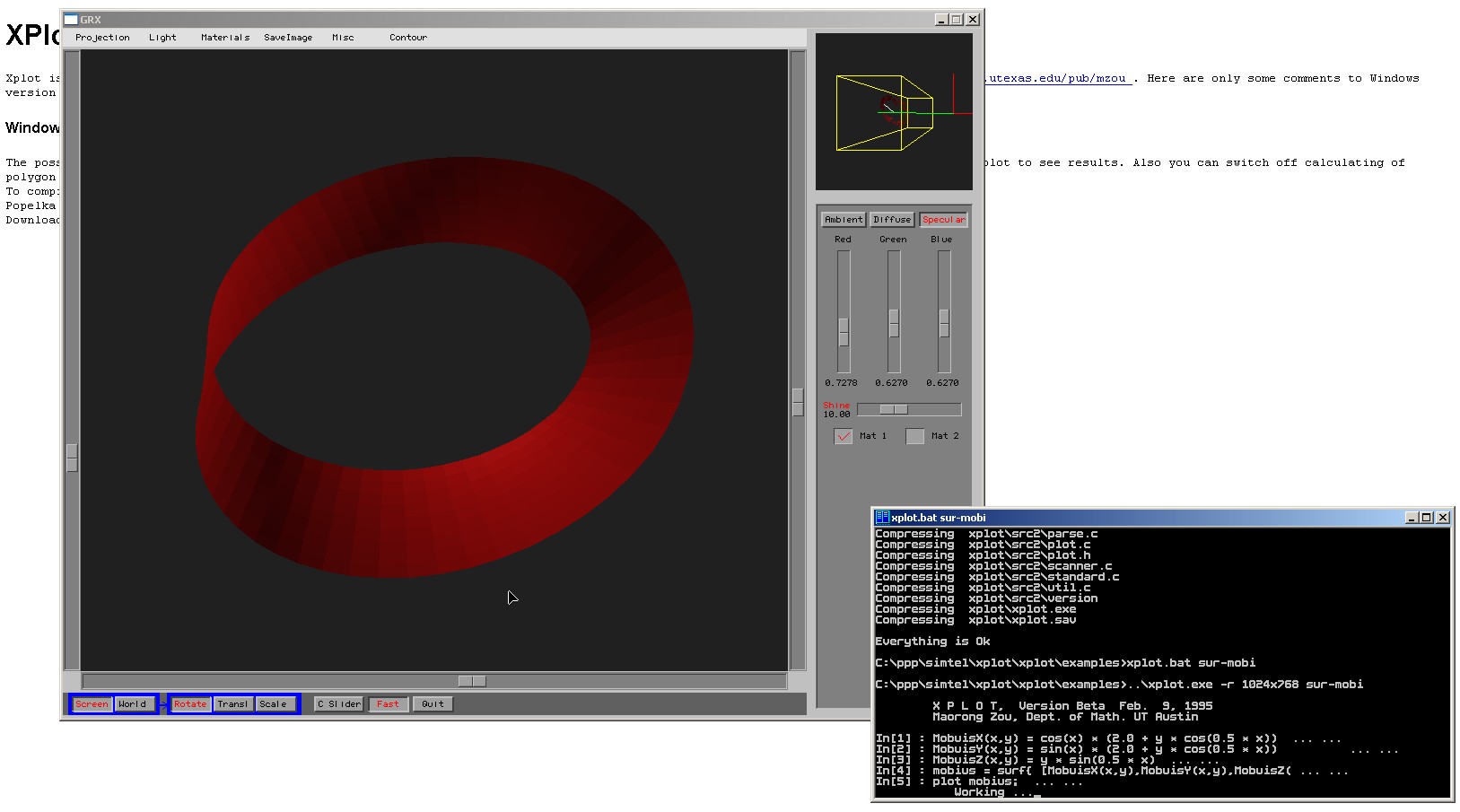
Task: Switch to Transl transform mode
Action: point(232,704)
